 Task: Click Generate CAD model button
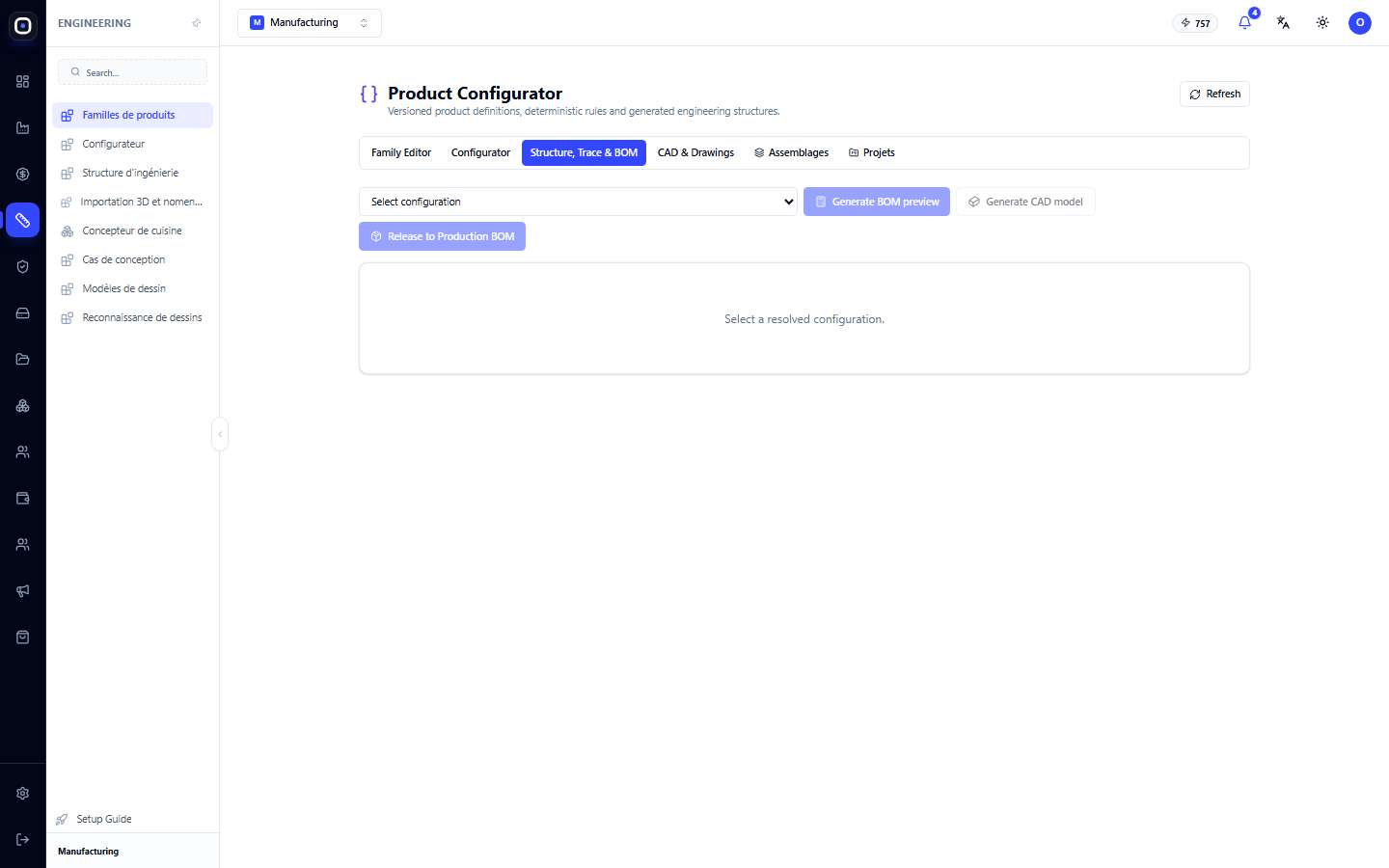pyautogui.click(x=1025, y=202)
